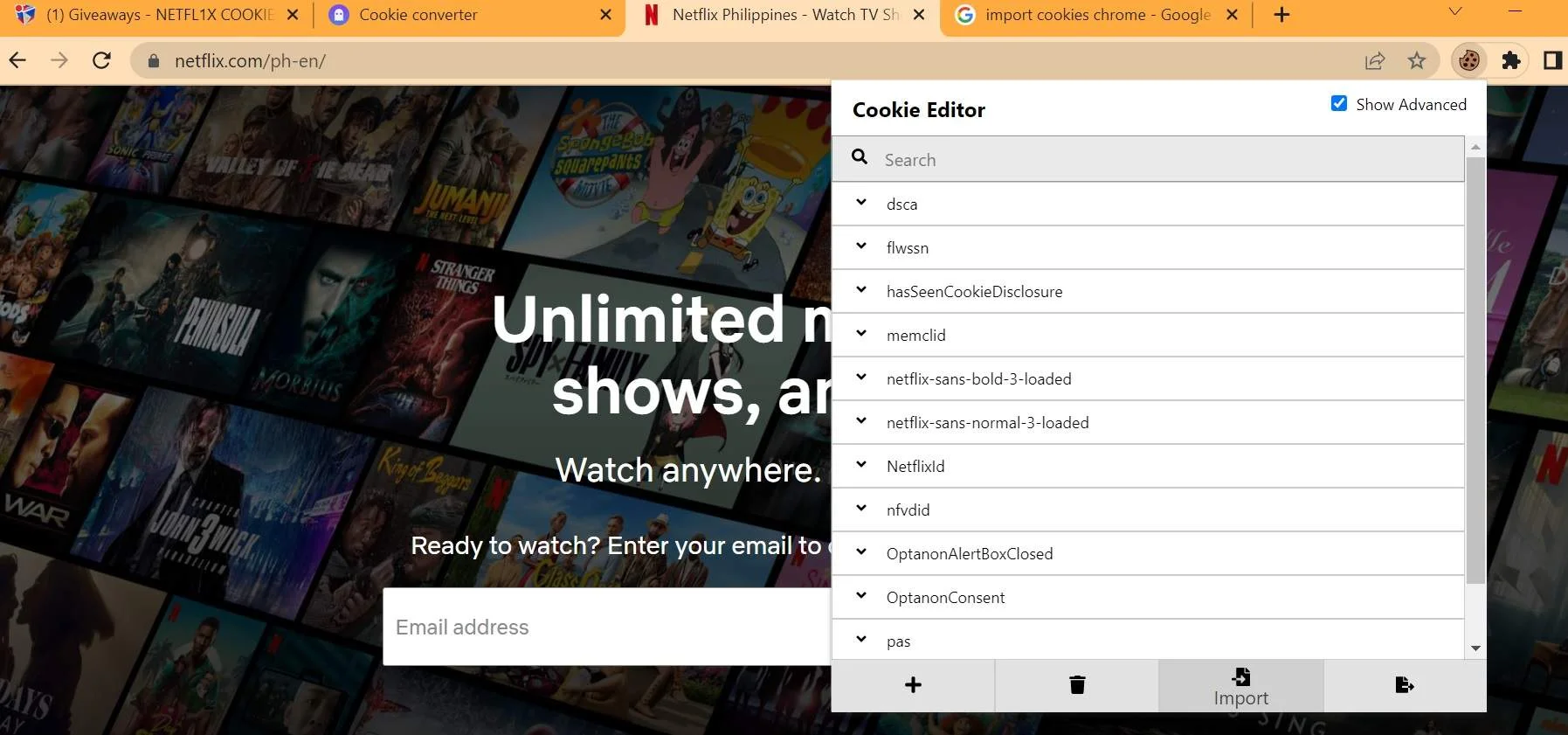Expand the NetflixId cookie entry
The height and width of the screenshot is (735, 1568).
(1148, 466)
